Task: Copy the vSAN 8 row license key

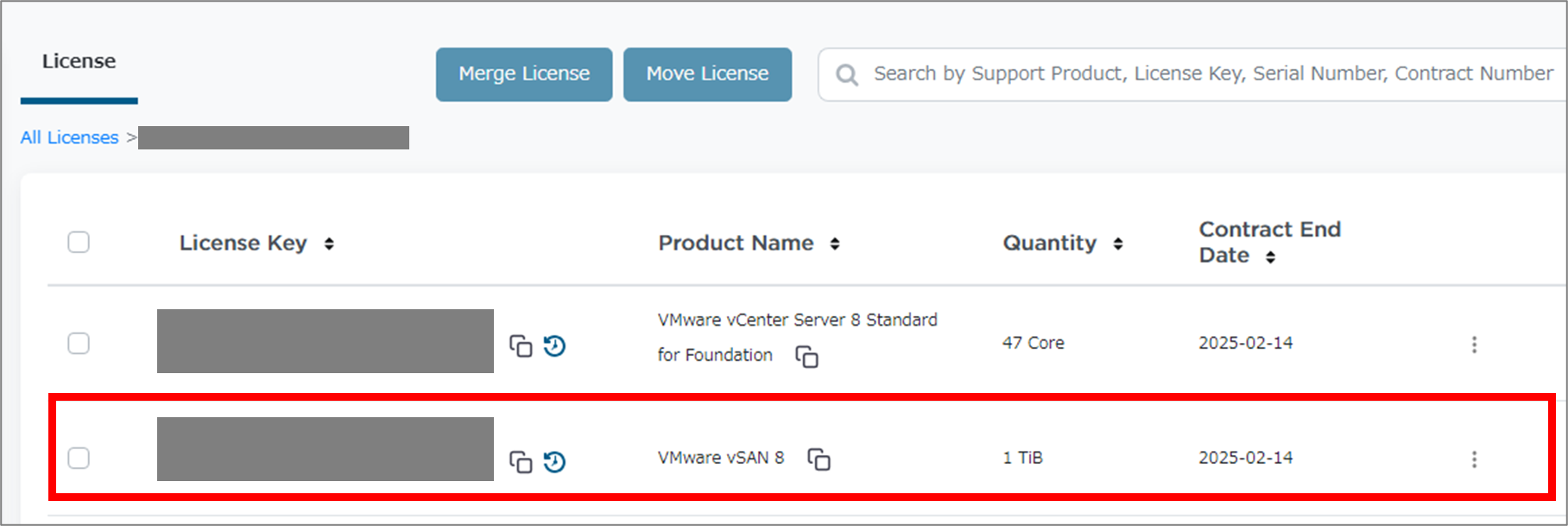Action: pos(521,462)
